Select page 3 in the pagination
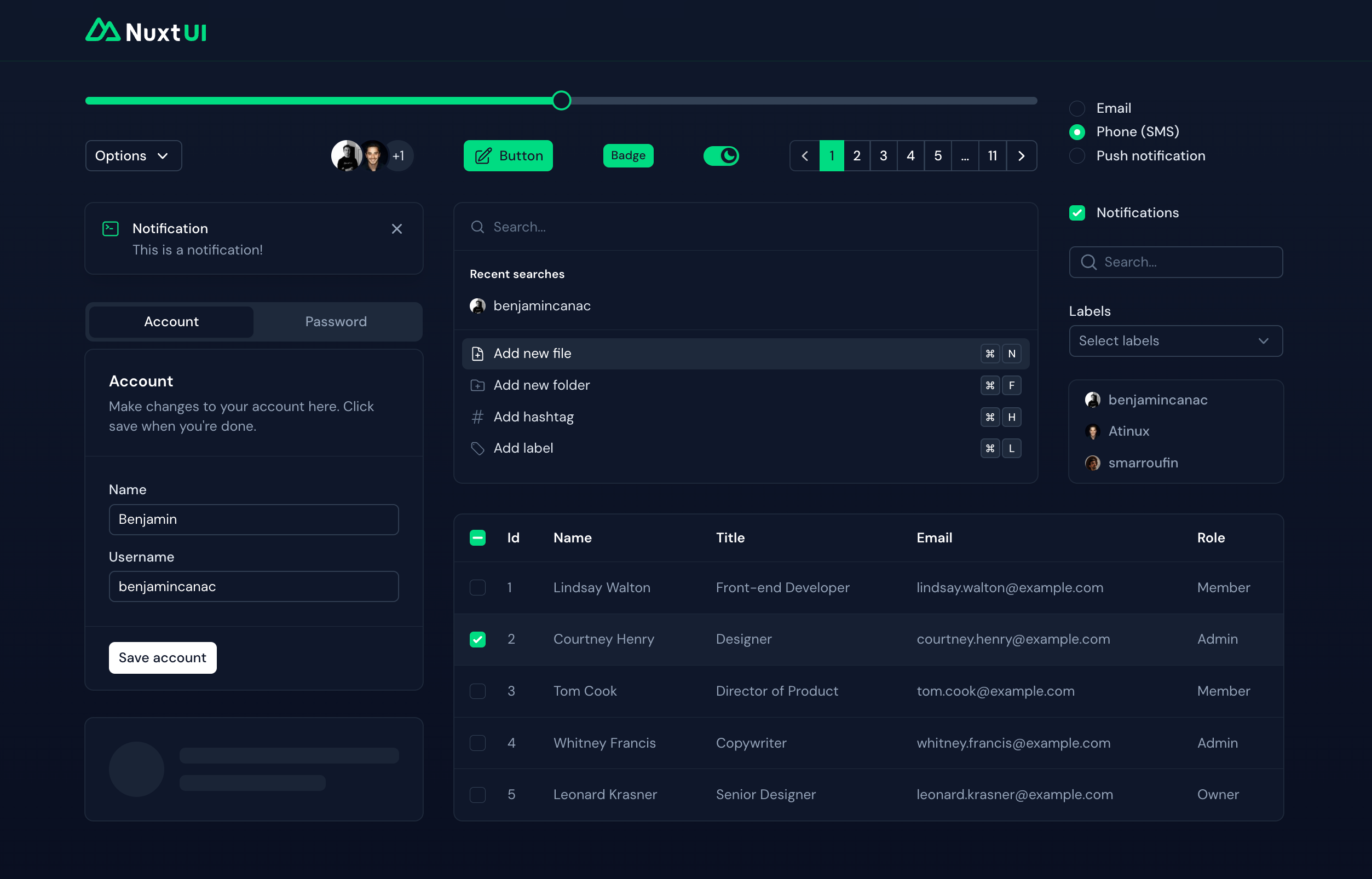Image resolution: width=1372 pixels, height=879 pixels. (x=883, y=156)
